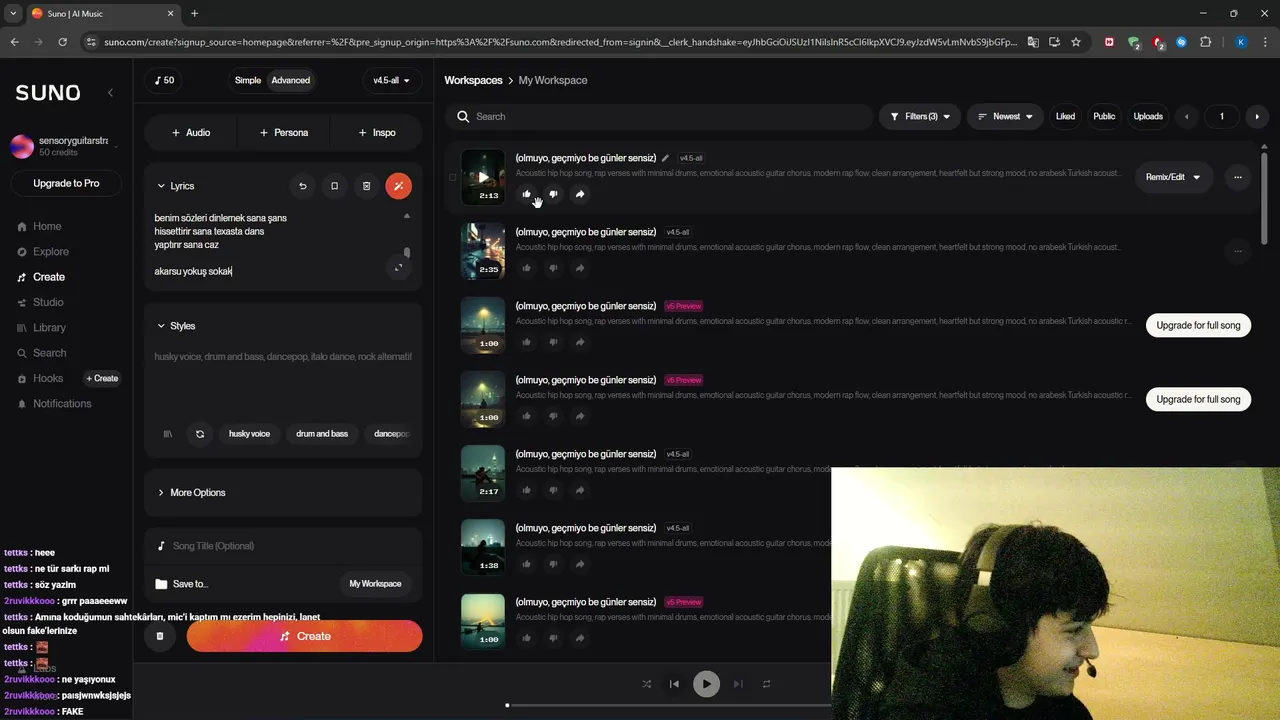The image size is (1280, 720).
Task: Share the first song in the list
Action: tap(580, 194)
